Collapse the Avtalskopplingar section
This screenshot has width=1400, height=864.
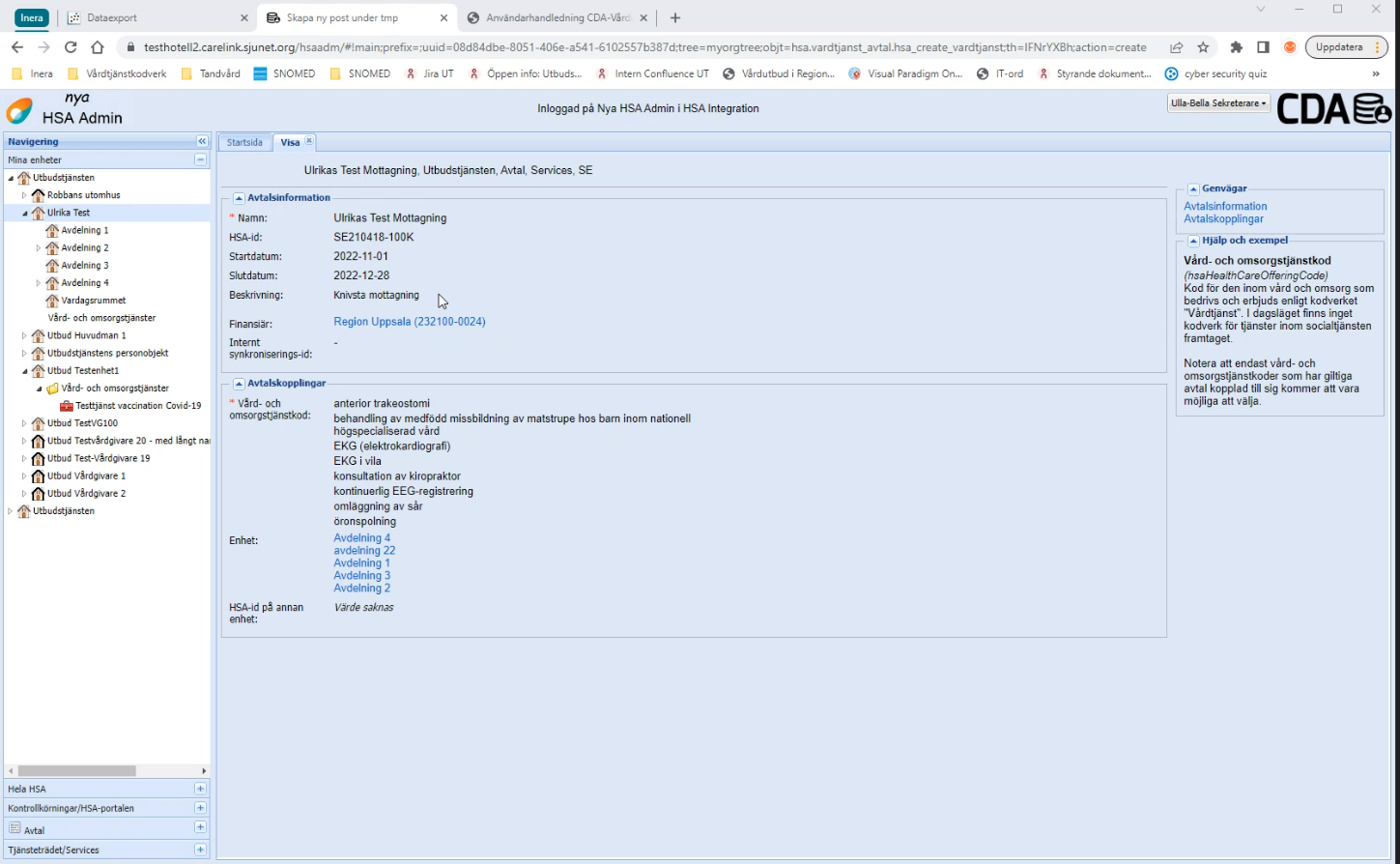[239, 384]
